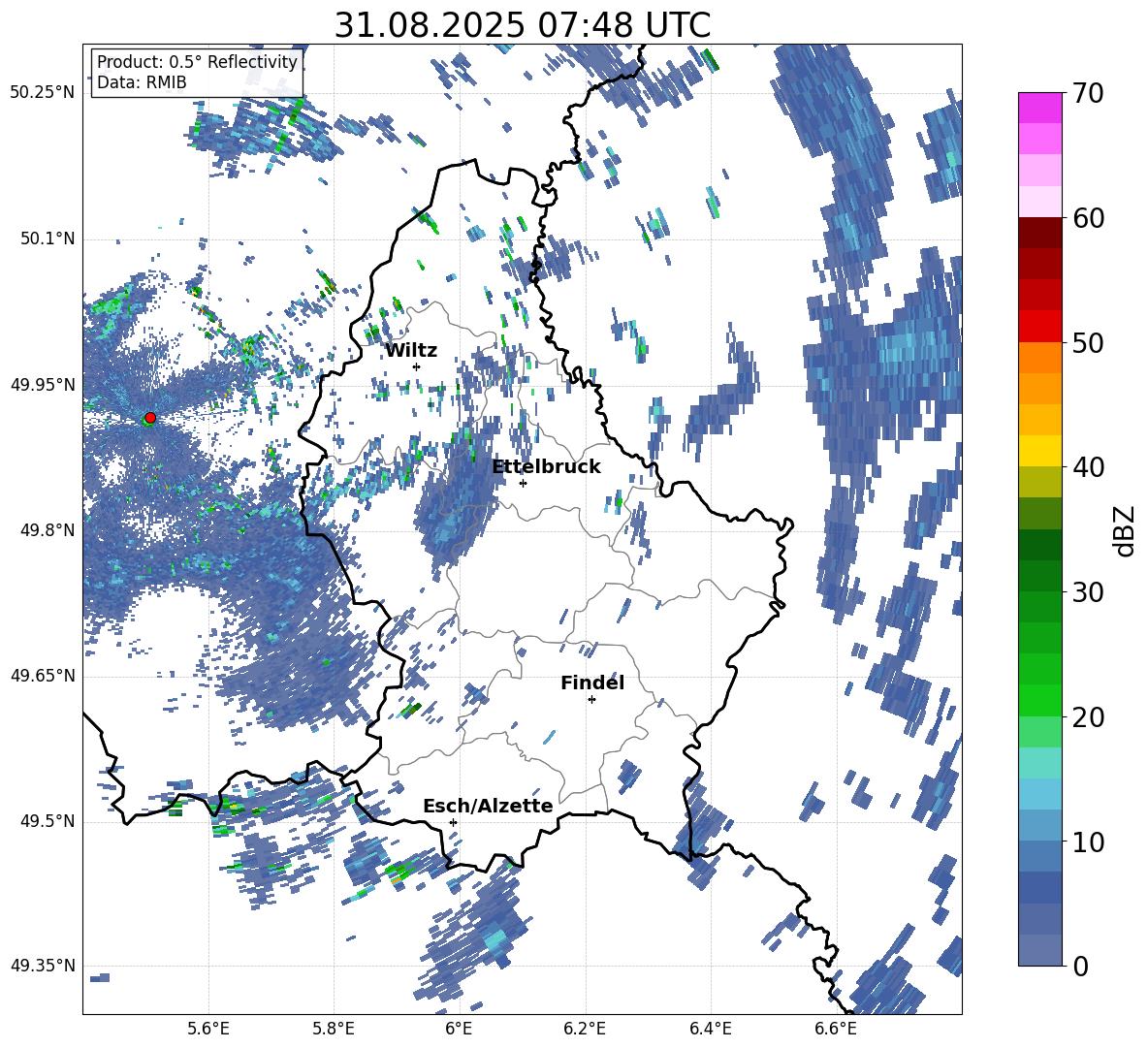
Task: Click the Ettelbruck city label
Action: tap(546, 467)
